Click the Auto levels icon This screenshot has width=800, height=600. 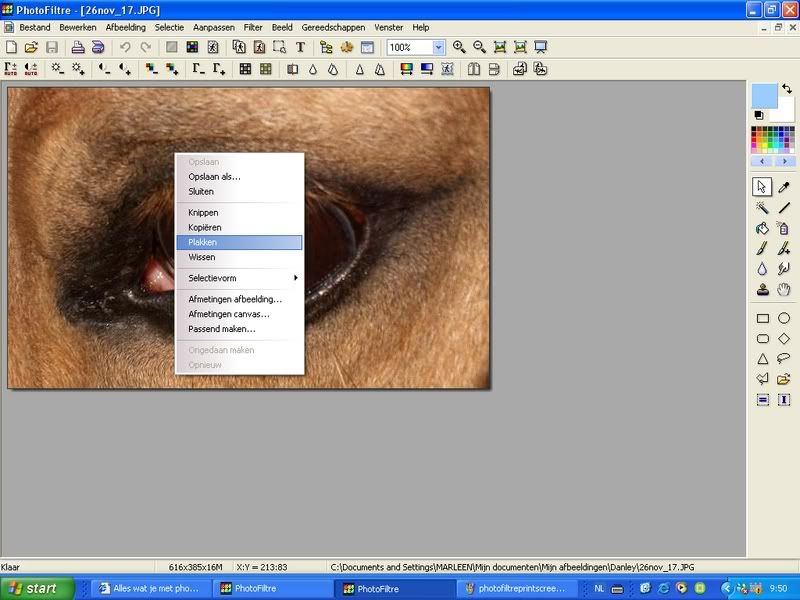click(x=10, y=69)
